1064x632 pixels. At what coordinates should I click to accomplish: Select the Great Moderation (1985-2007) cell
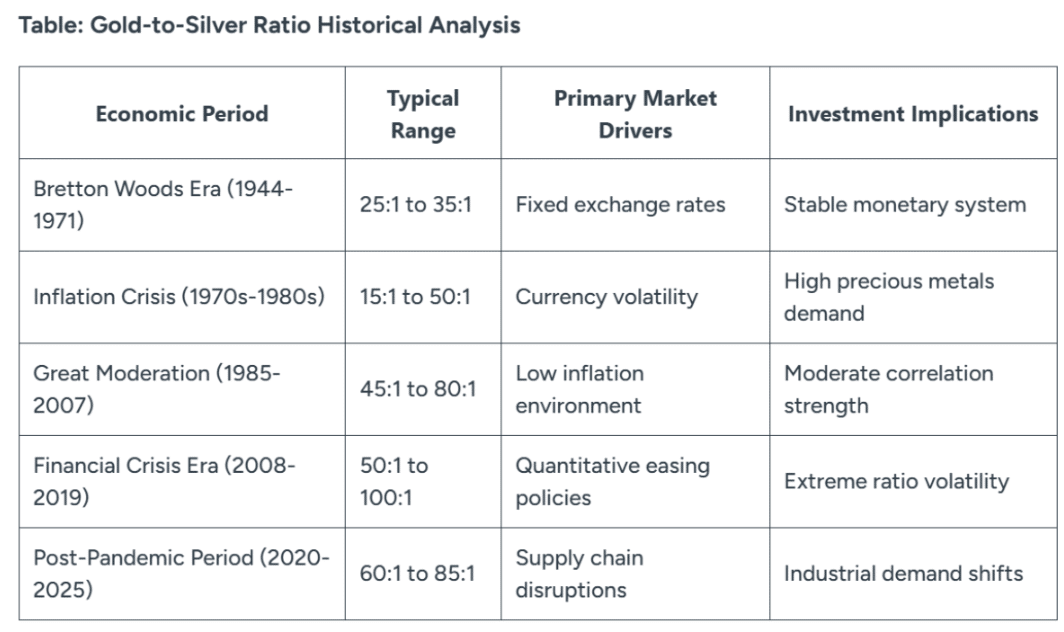coord(157,389)
